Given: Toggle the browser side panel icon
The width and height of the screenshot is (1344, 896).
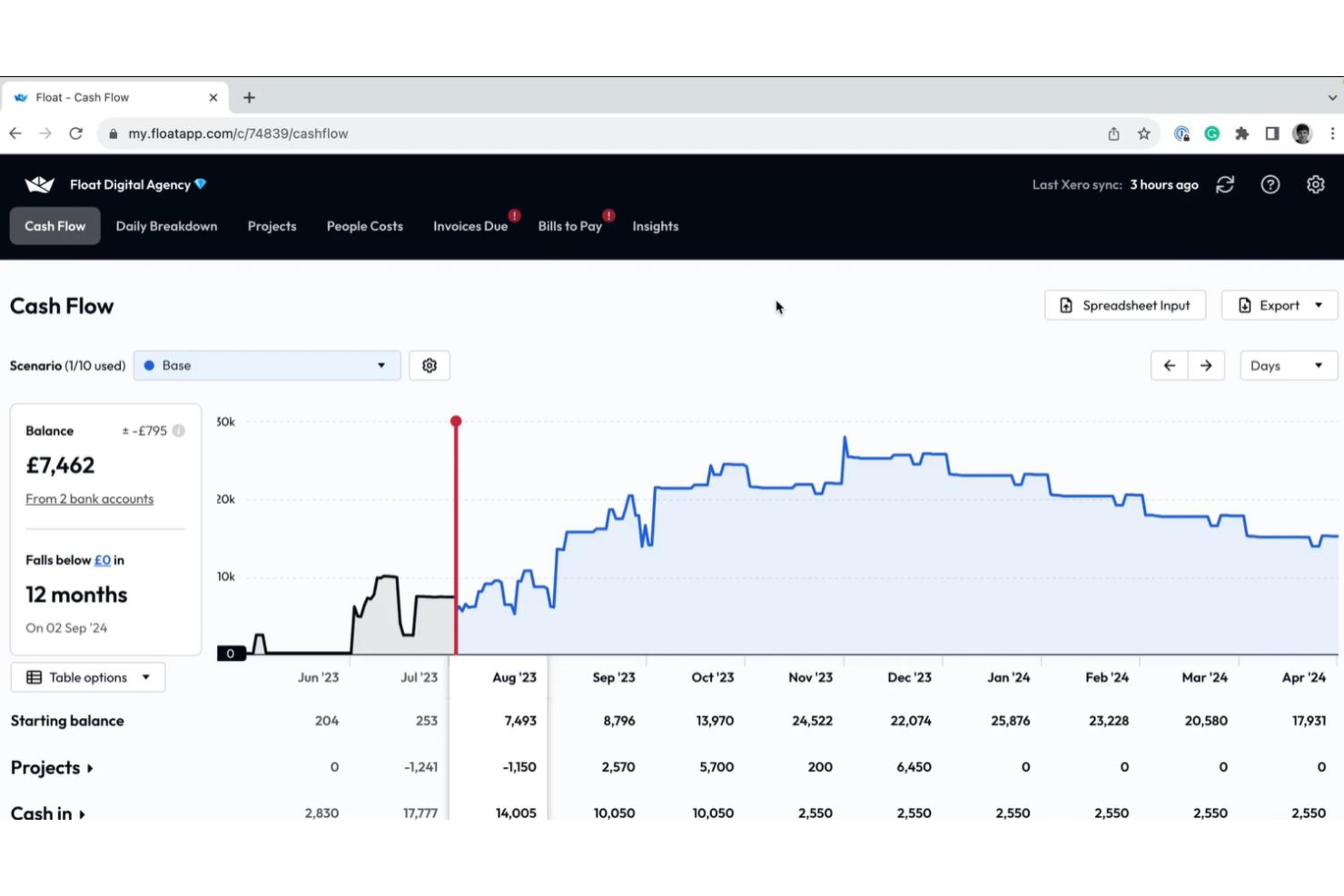Looking at the screenshot, I should pyautogui.click(x=1272, y=133).
